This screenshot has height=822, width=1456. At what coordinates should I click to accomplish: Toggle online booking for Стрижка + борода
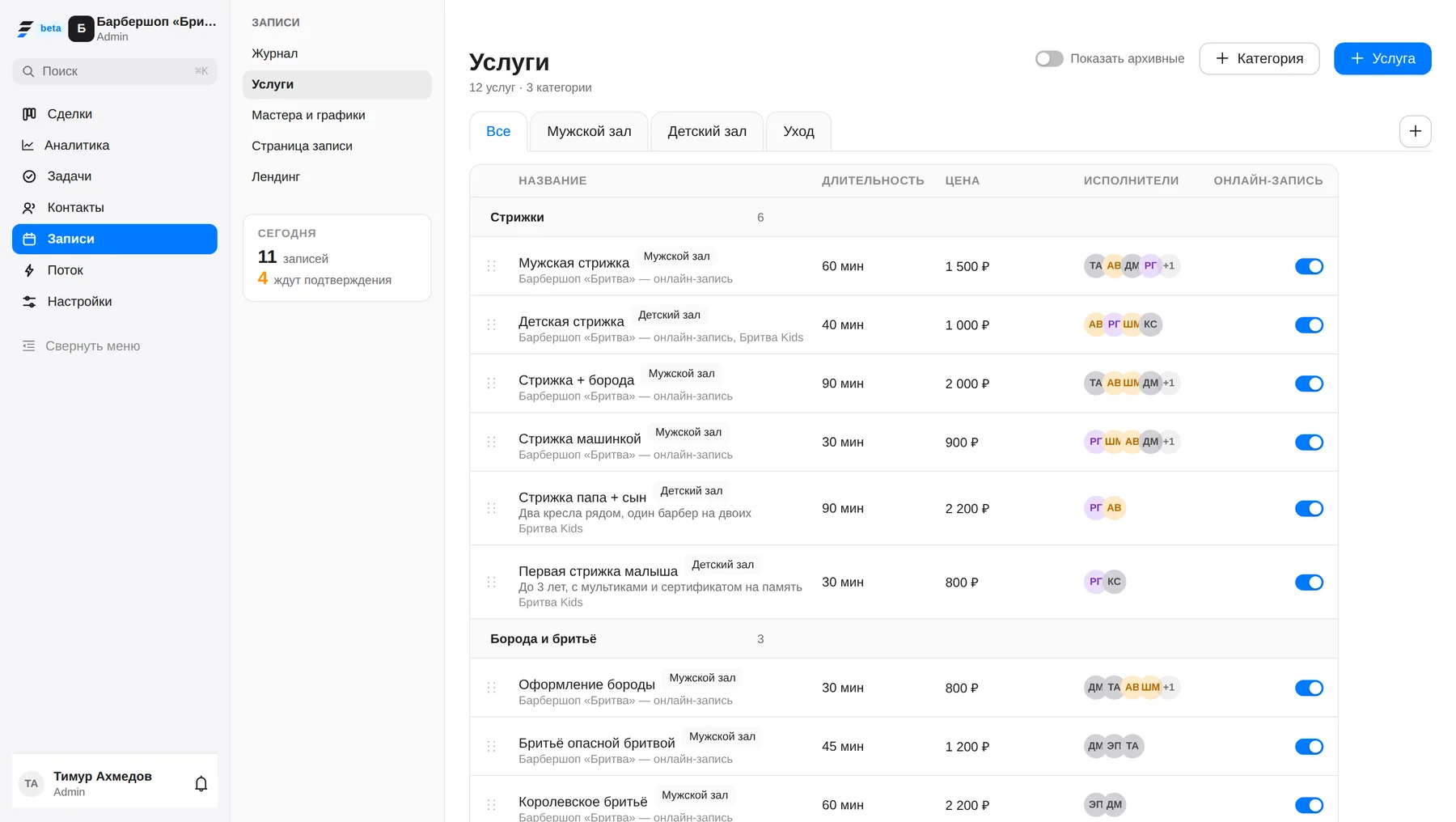tap(1309, 383)
